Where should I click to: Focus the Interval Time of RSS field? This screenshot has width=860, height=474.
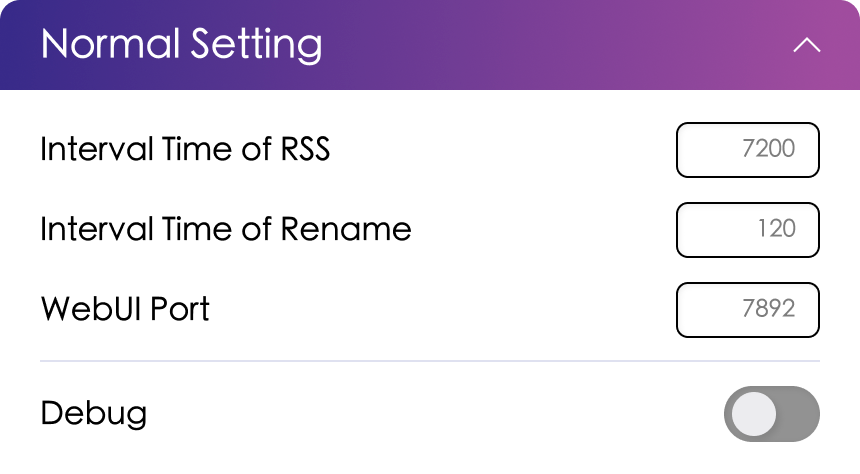[x=748, y=150]
